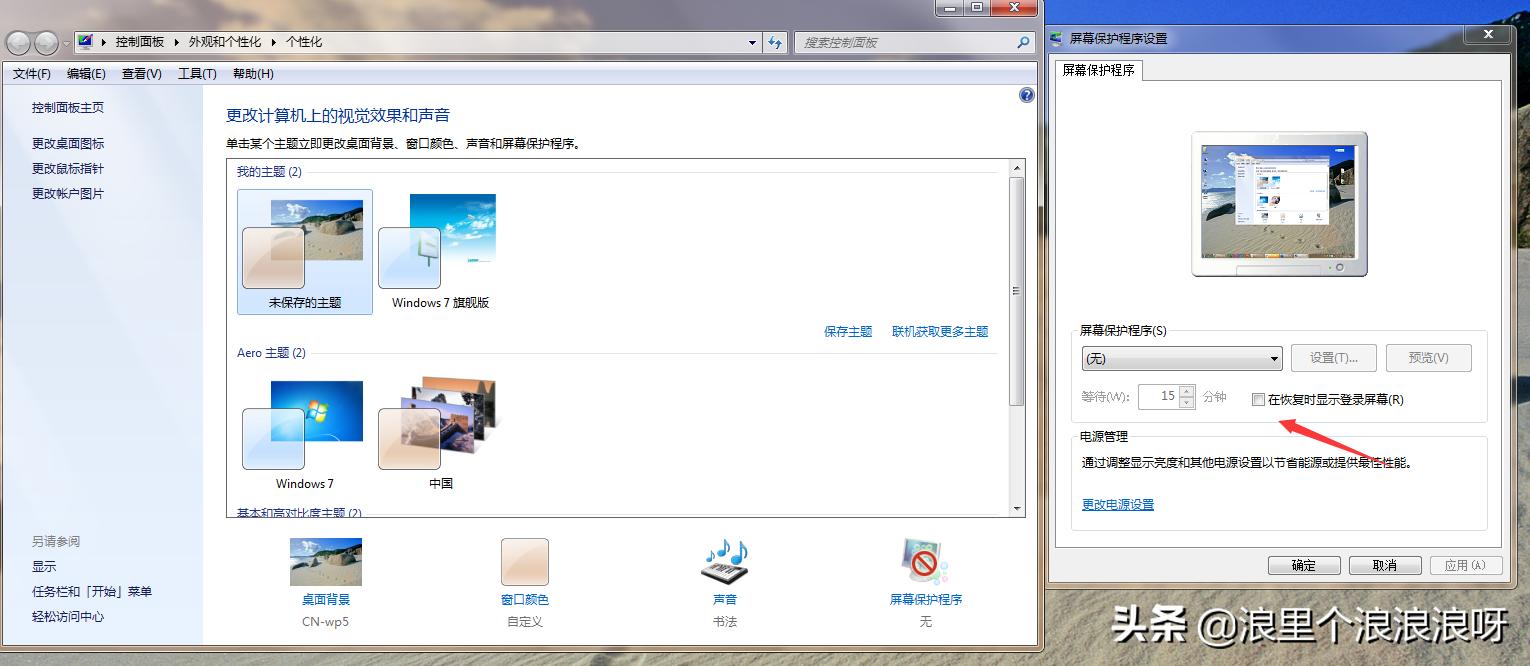Open the 查看(V) menu
The width and height of the screenshot is (1530, 666).
click(x=141, y=74)
